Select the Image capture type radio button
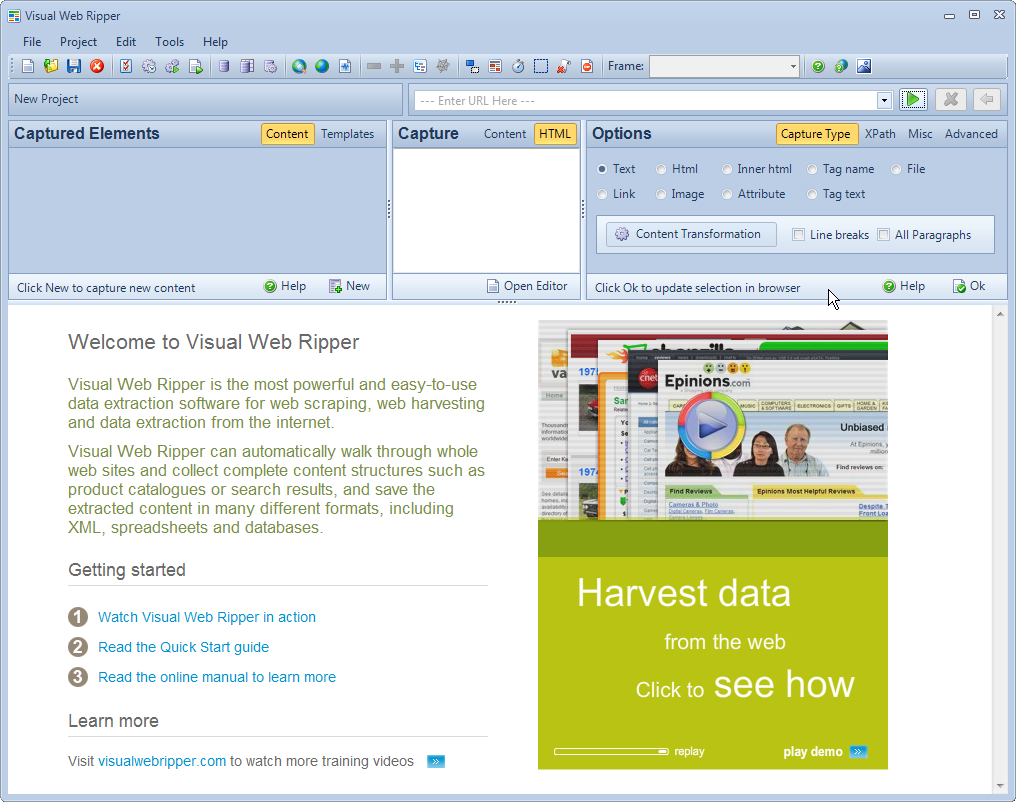This screenshot has height=802, width=1016. click(x=661, y=194)
